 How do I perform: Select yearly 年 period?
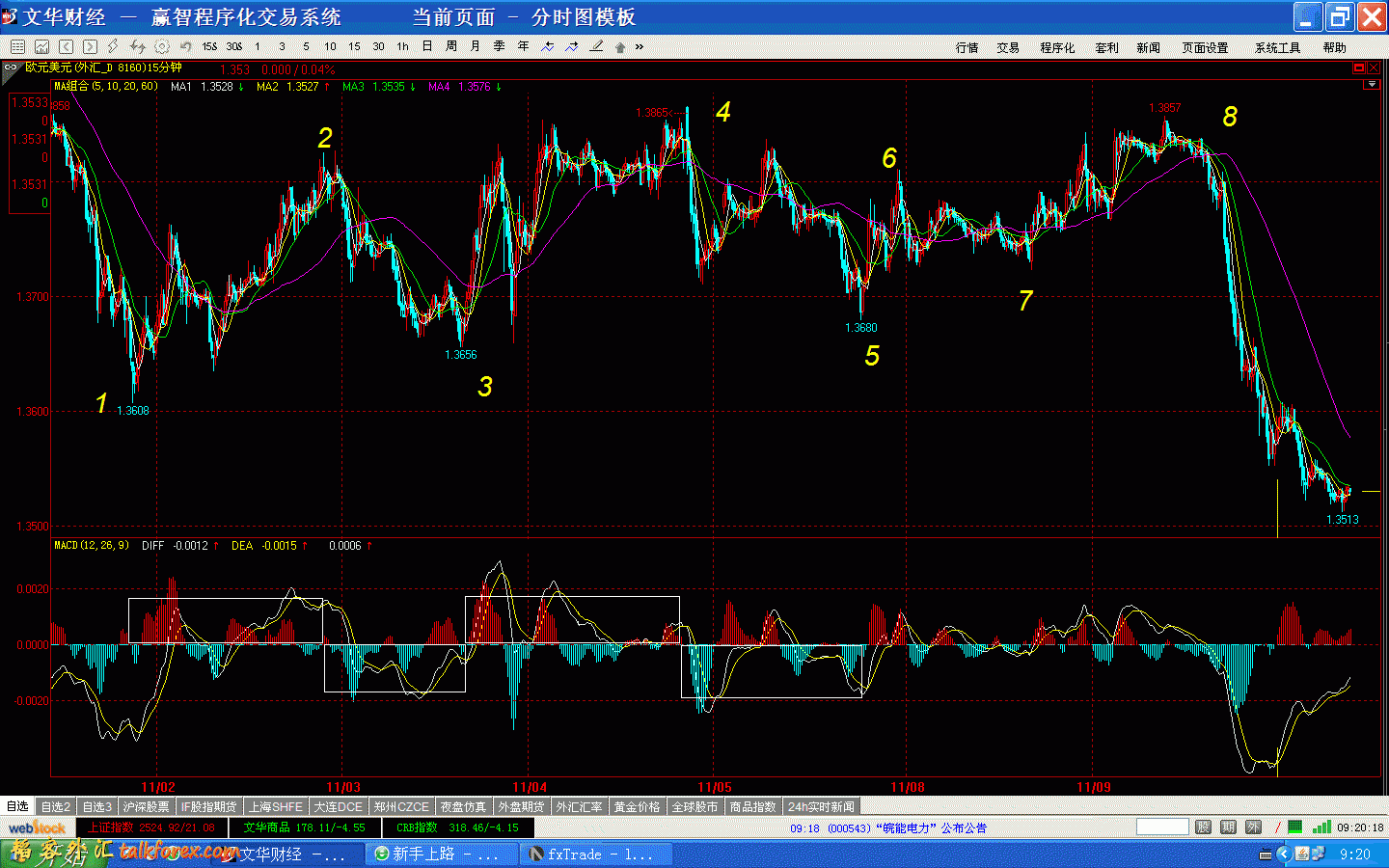click(x=524, y=46)
